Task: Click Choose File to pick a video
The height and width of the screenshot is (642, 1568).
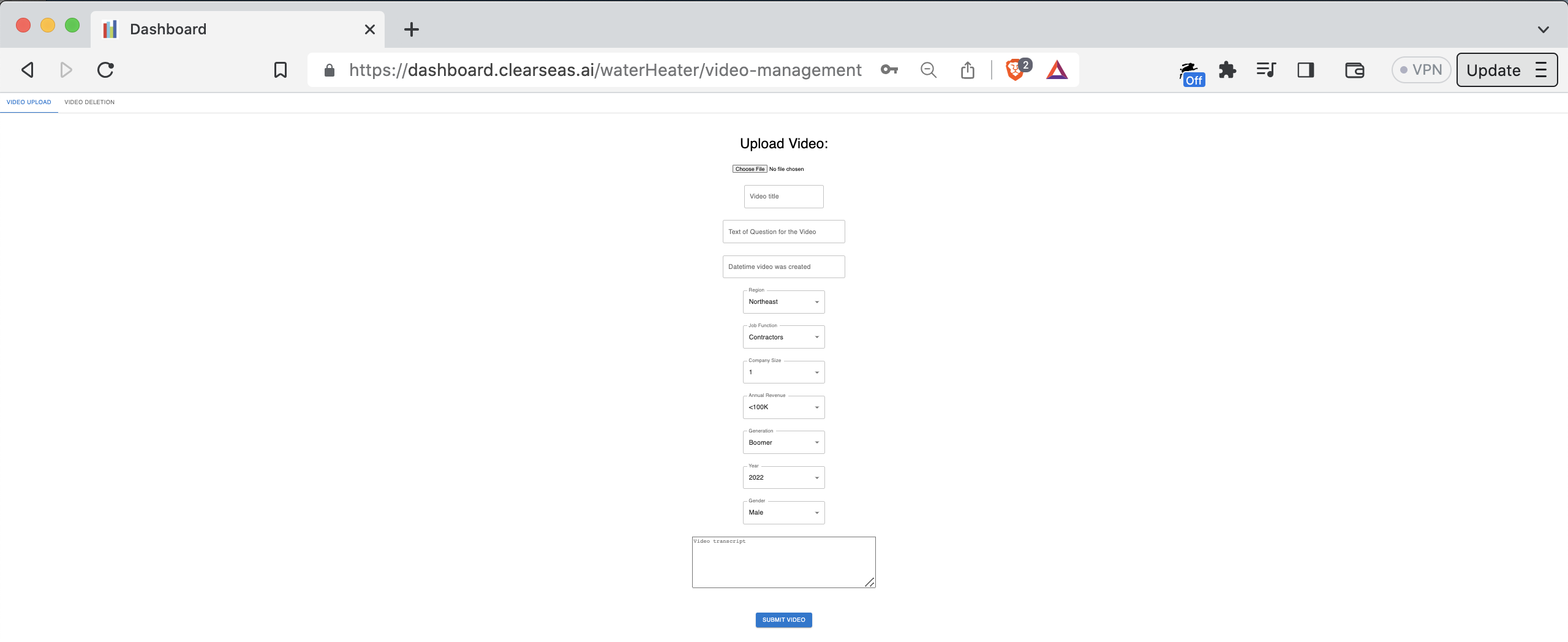Action: click(x=748, y=168)
